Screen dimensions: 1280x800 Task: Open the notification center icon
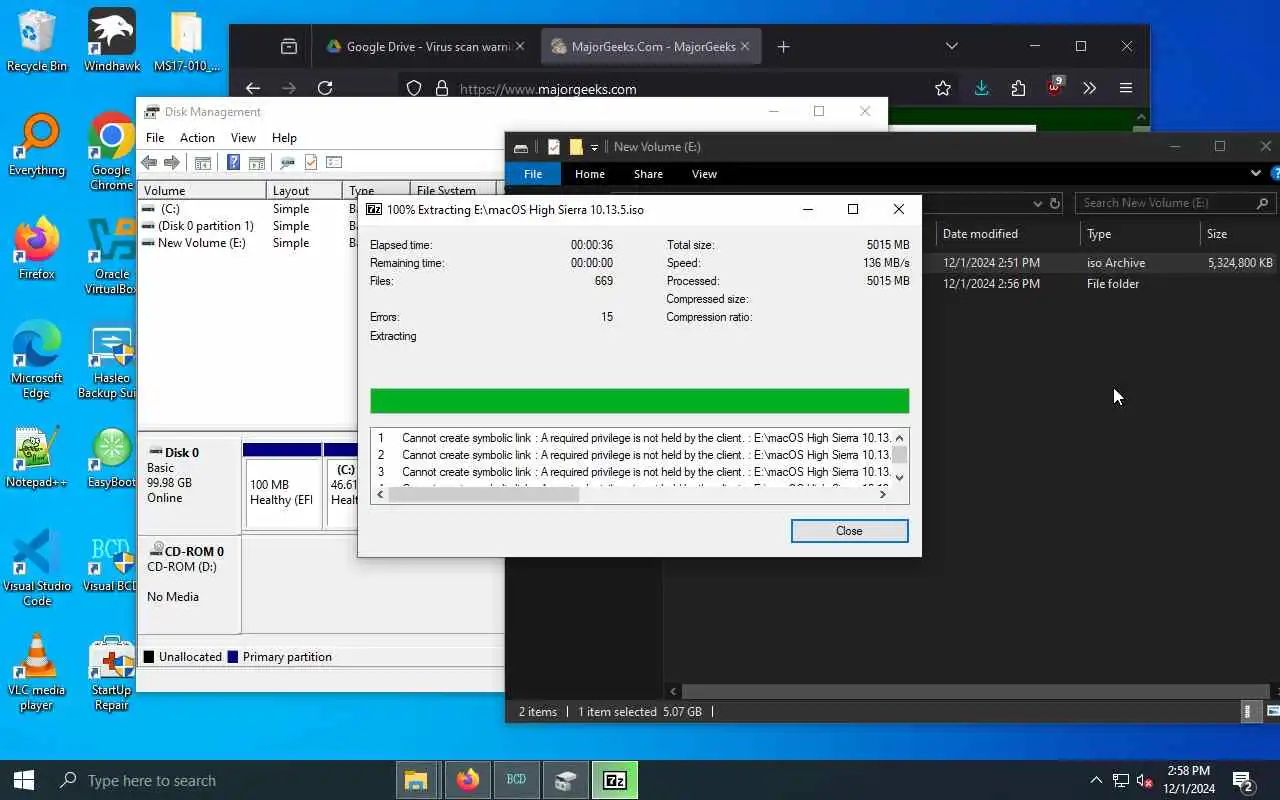[1243, 780]
